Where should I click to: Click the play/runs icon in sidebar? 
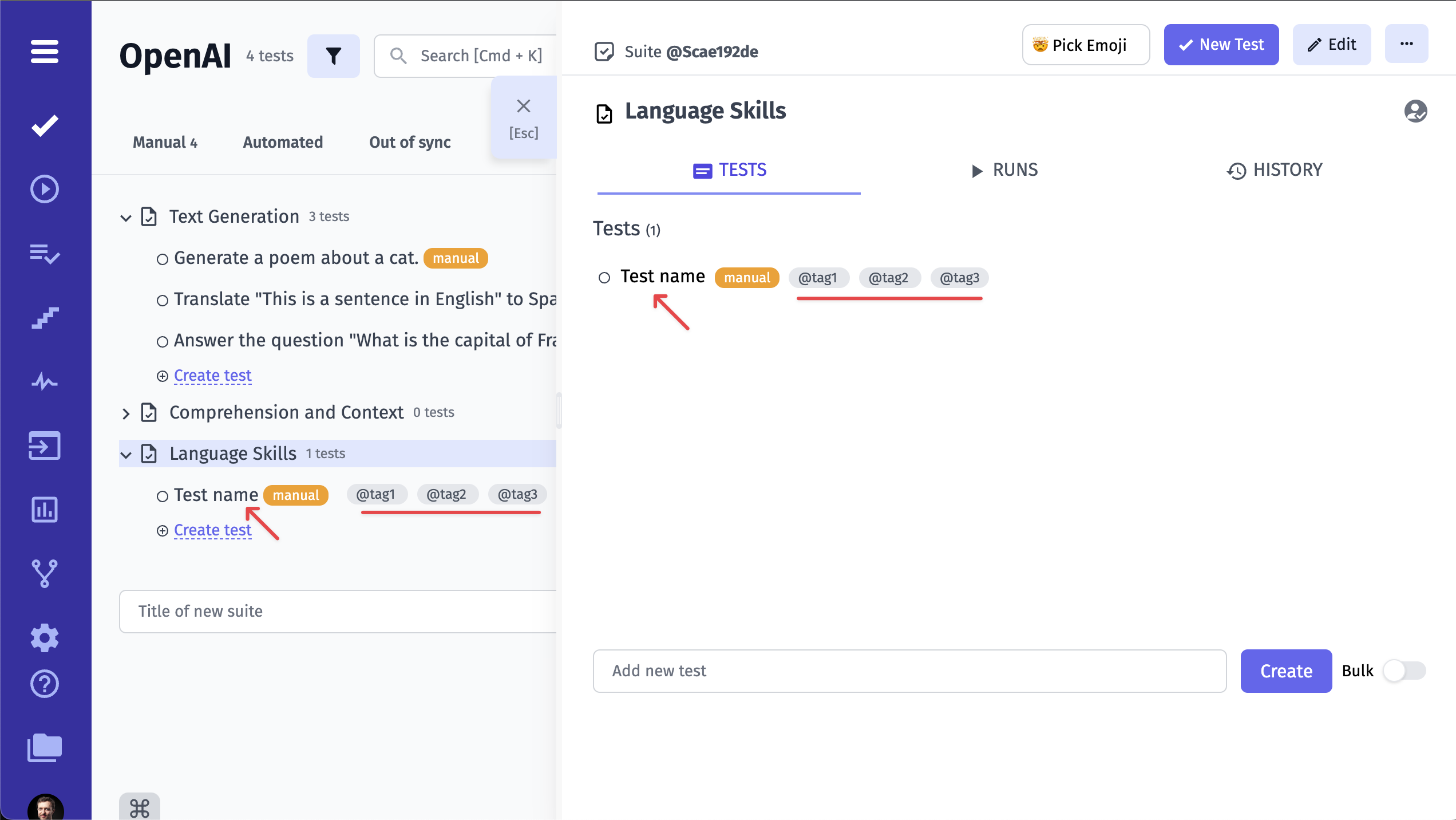(x=45, y=188)
